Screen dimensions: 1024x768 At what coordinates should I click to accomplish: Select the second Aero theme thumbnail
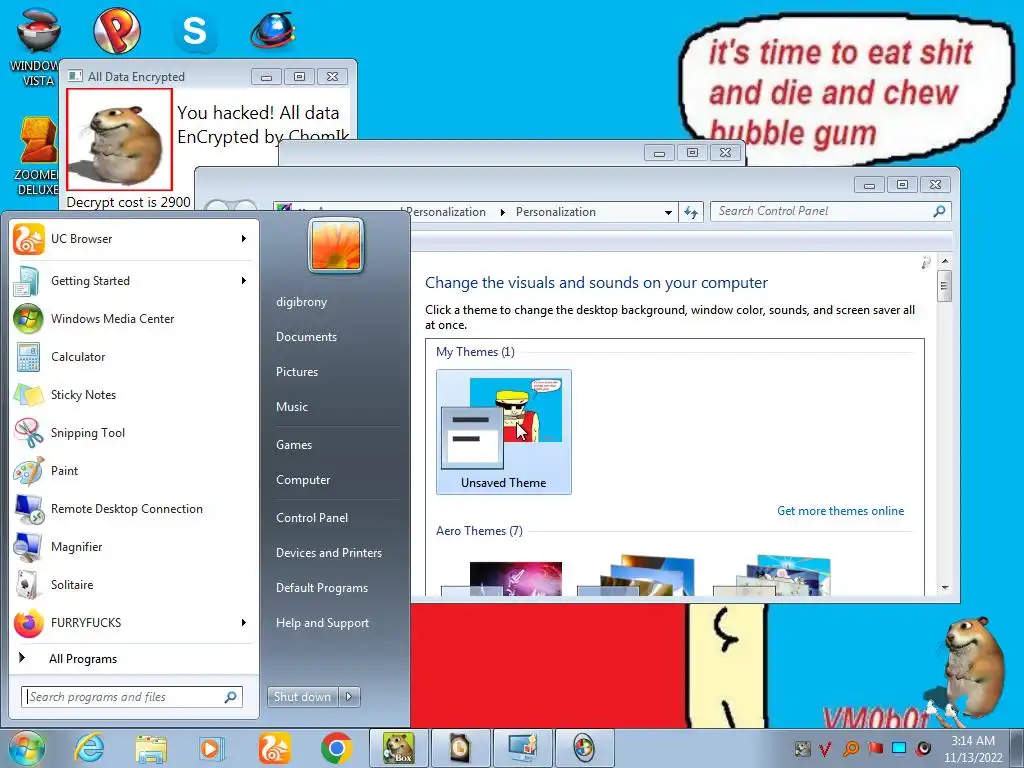(637, 576)
